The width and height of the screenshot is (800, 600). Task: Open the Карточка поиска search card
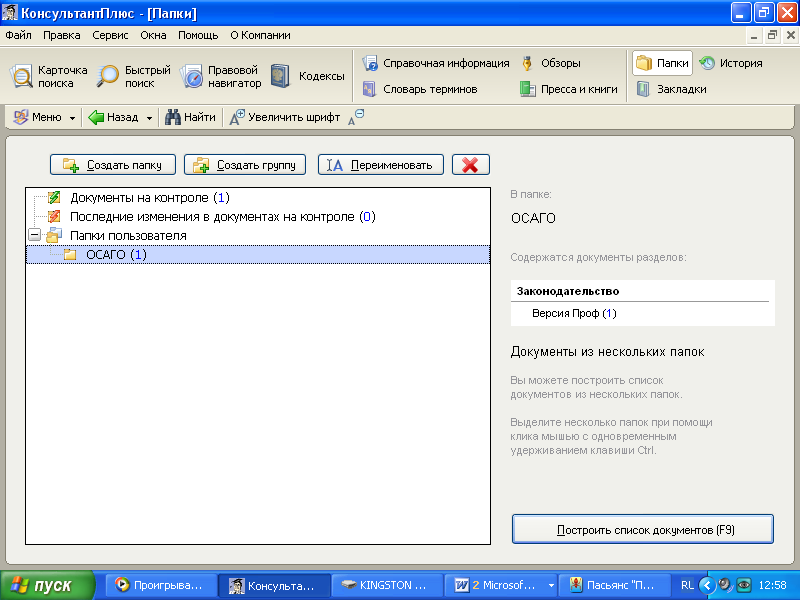pyautogui.click(x=49, y=77)
